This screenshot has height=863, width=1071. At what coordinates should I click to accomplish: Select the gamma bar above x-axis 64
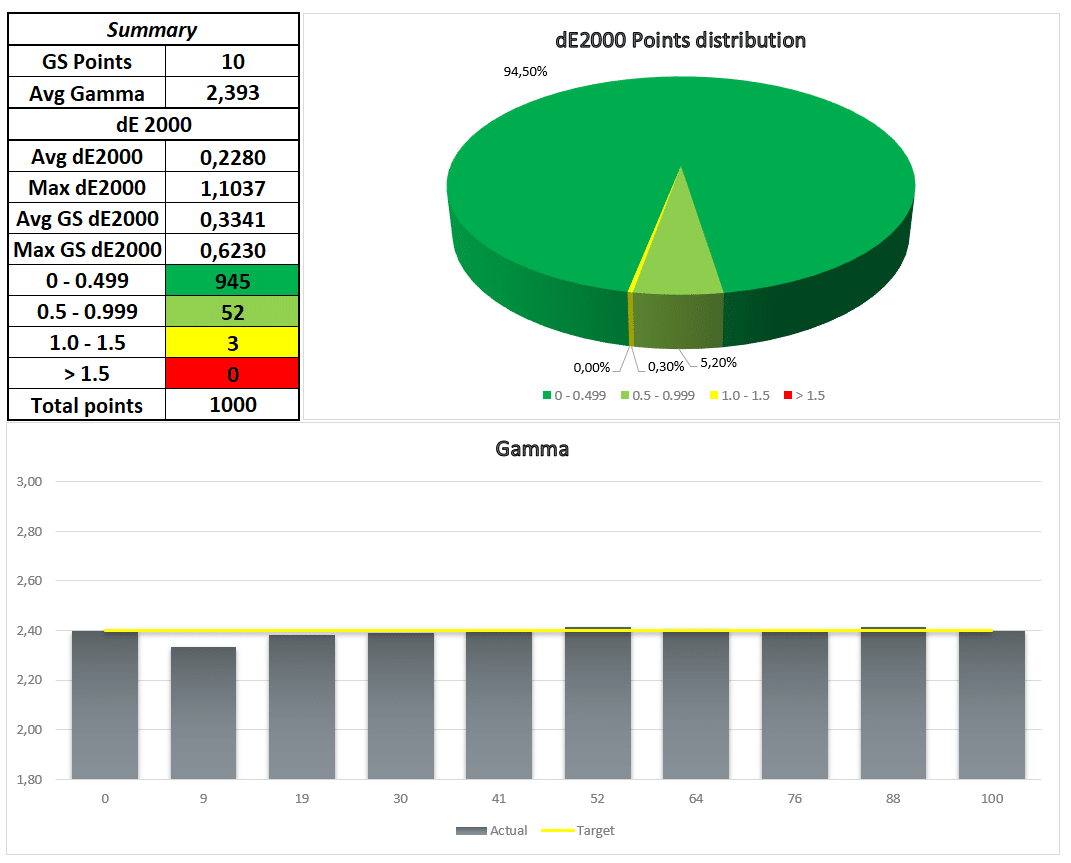696,704
